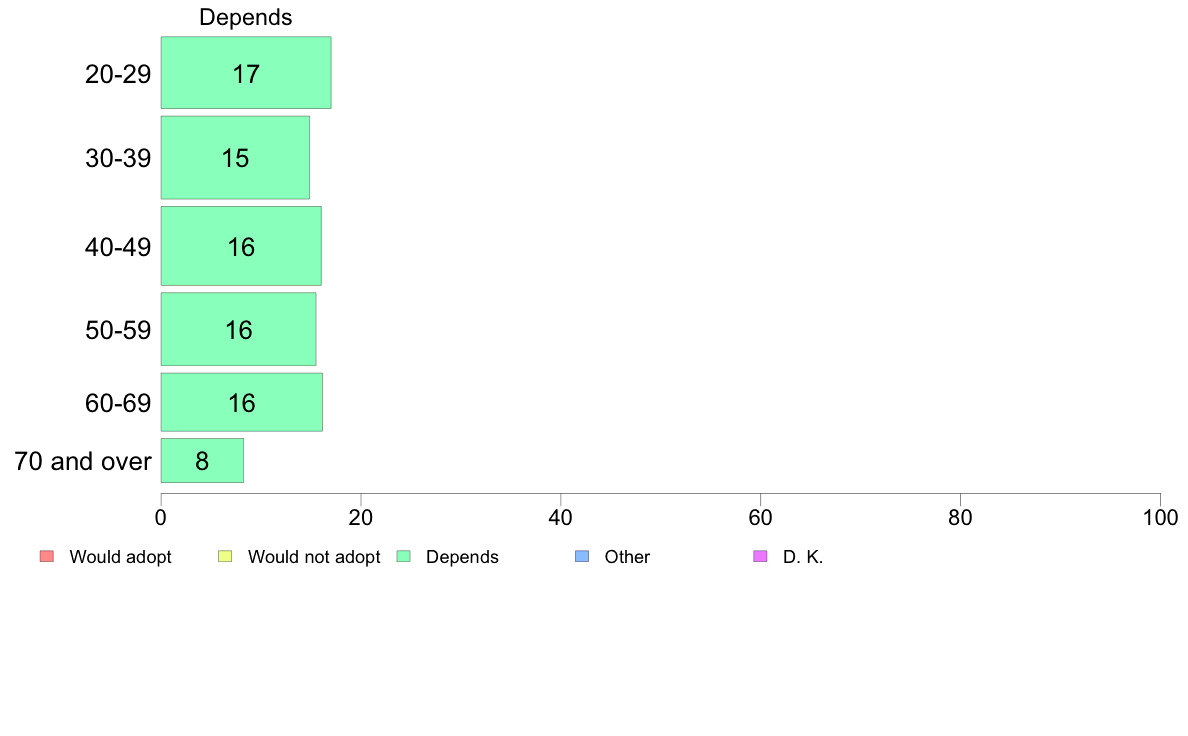Click the Would not adopt legend label
Image resolution: width=1188 pixels, height=736 pixels.
click(314, 557)
